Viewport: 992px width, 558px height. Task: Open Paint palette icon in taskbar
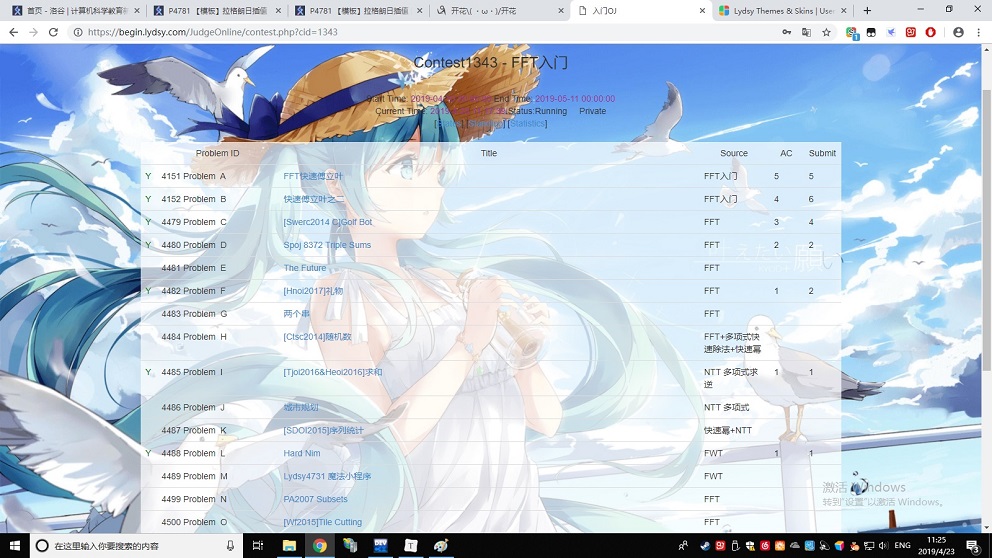[441, 545]
